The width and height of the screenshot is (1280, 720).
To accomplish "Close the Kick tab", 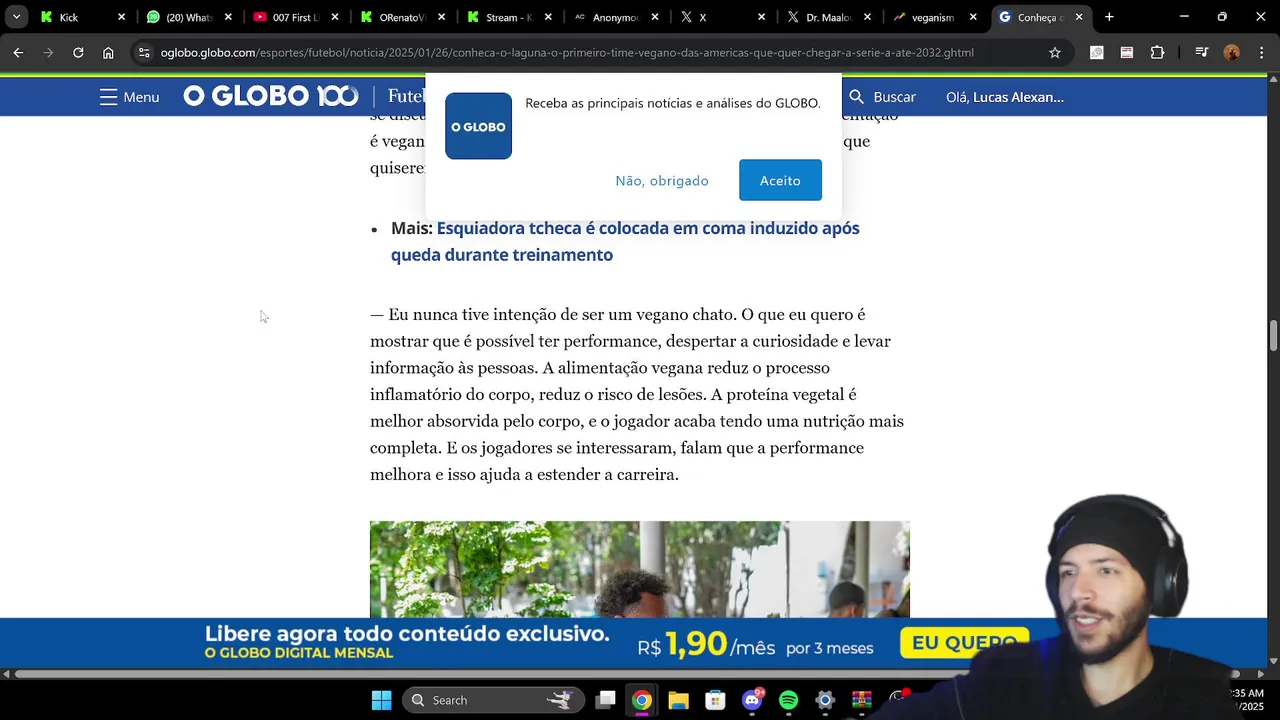I will coord(122,17).
